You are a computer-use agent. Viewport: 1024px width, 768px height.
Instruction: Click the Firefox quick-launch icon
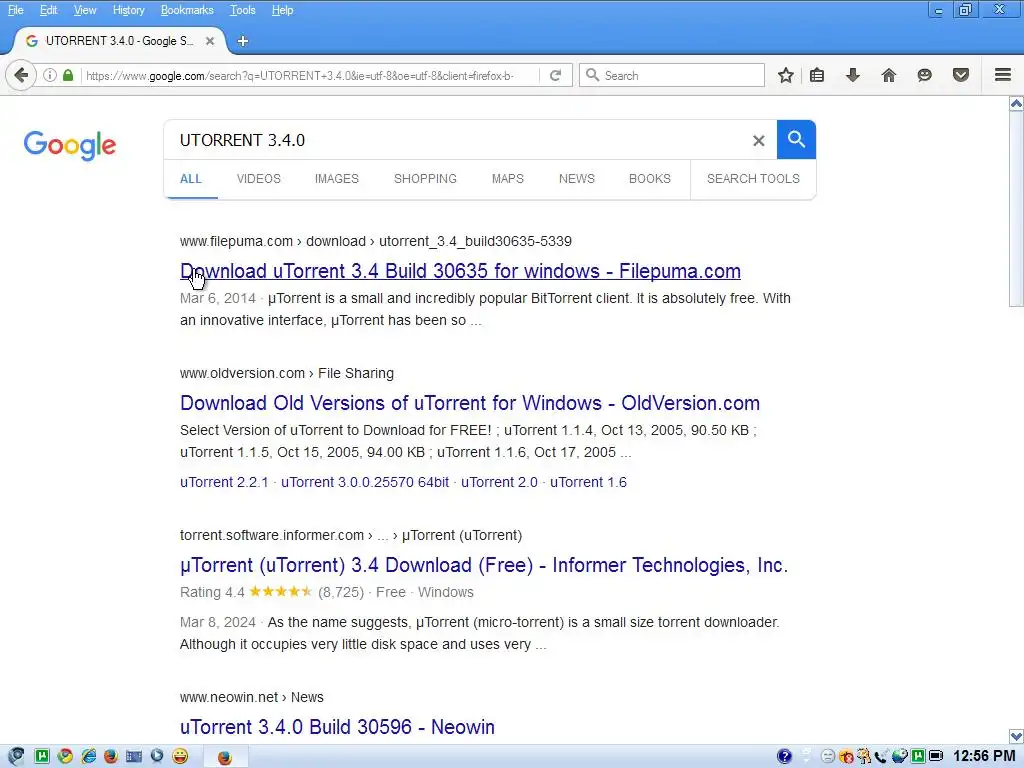click(111, 756)
